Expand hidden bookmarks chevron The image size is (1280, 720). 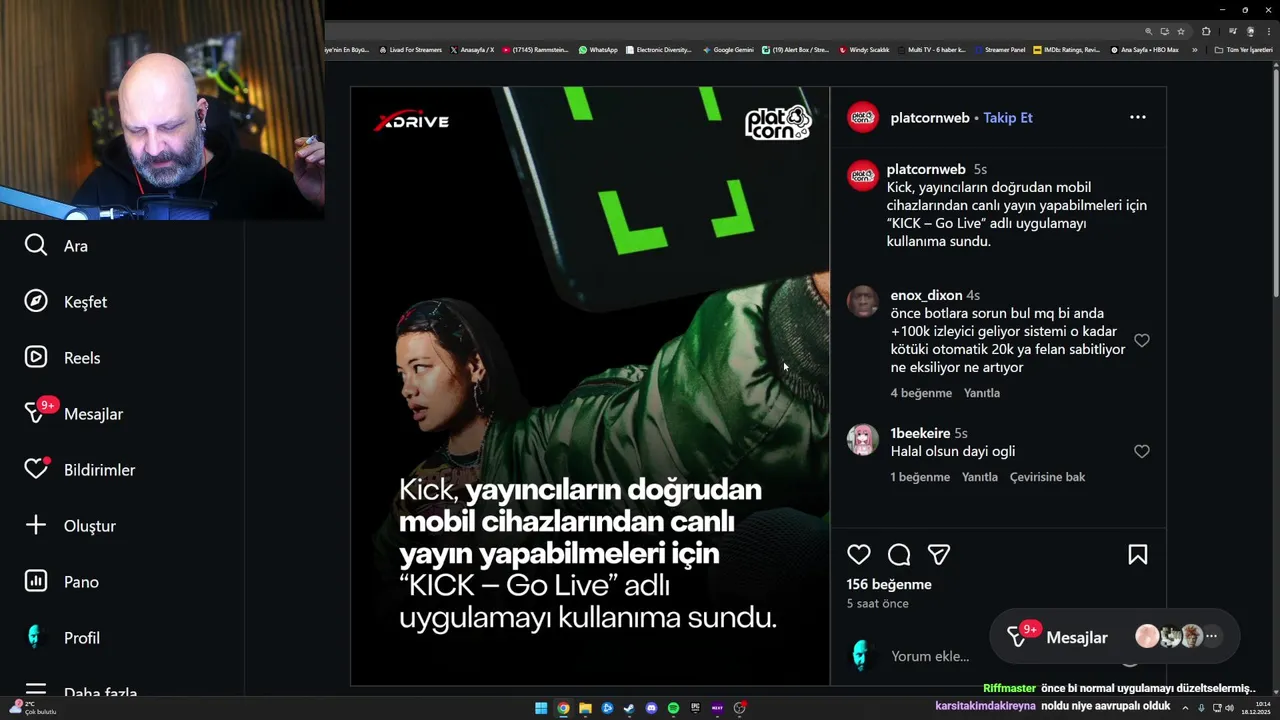pyautogui.click(x=1194, y=49)
